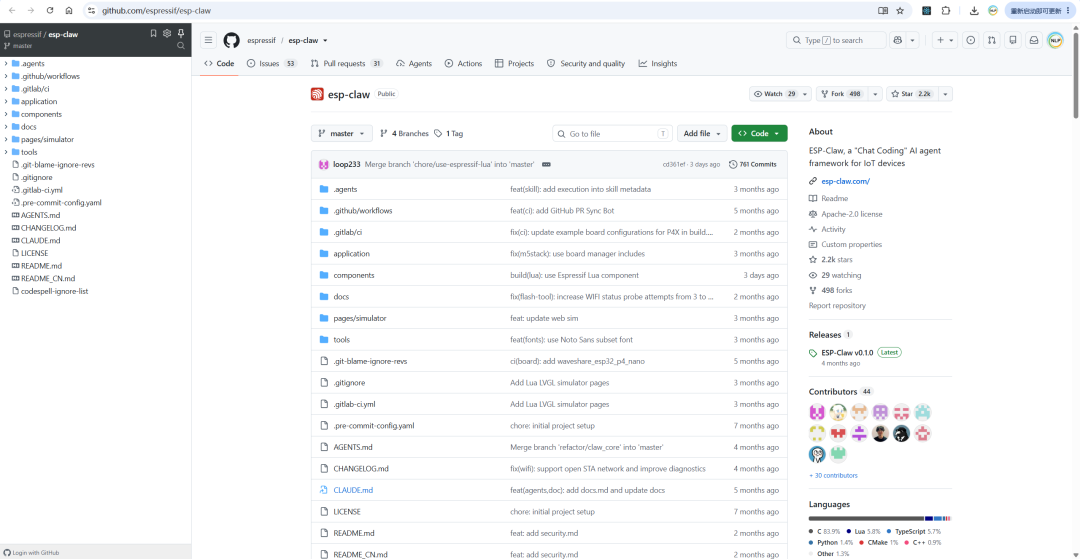Switch to the Security and quality tab
Screen dimensions: 1080x559
(x=586, y=63)
